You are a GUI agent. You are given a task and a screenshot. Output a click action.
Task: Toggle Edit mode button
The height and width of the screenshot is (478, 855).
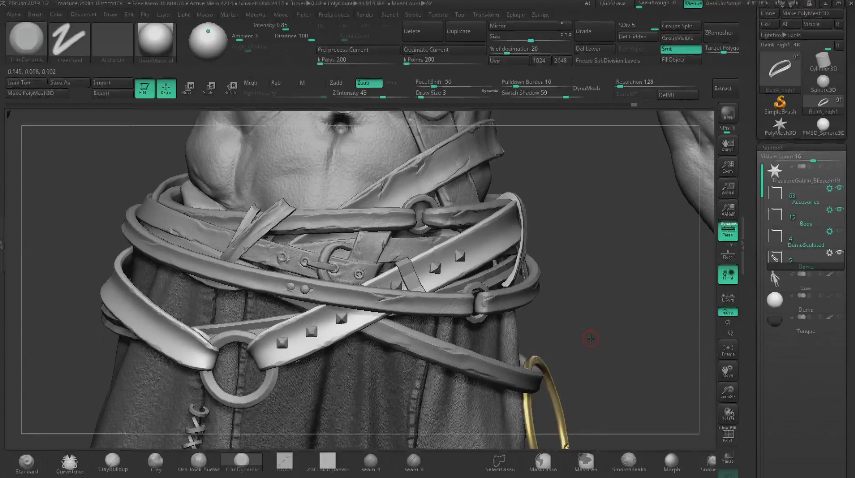(144, 88)
